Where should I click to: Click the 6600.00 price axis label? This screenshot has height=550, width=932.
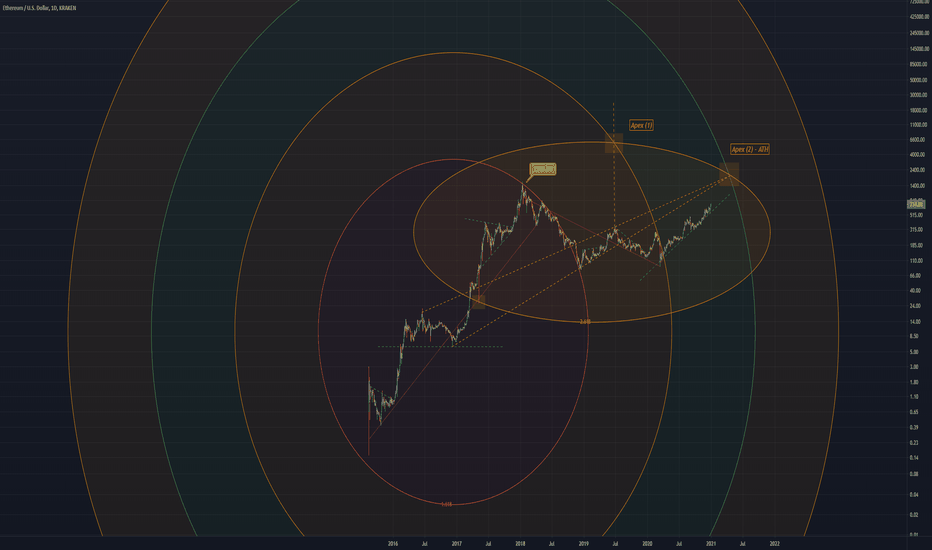pos(917,140)
